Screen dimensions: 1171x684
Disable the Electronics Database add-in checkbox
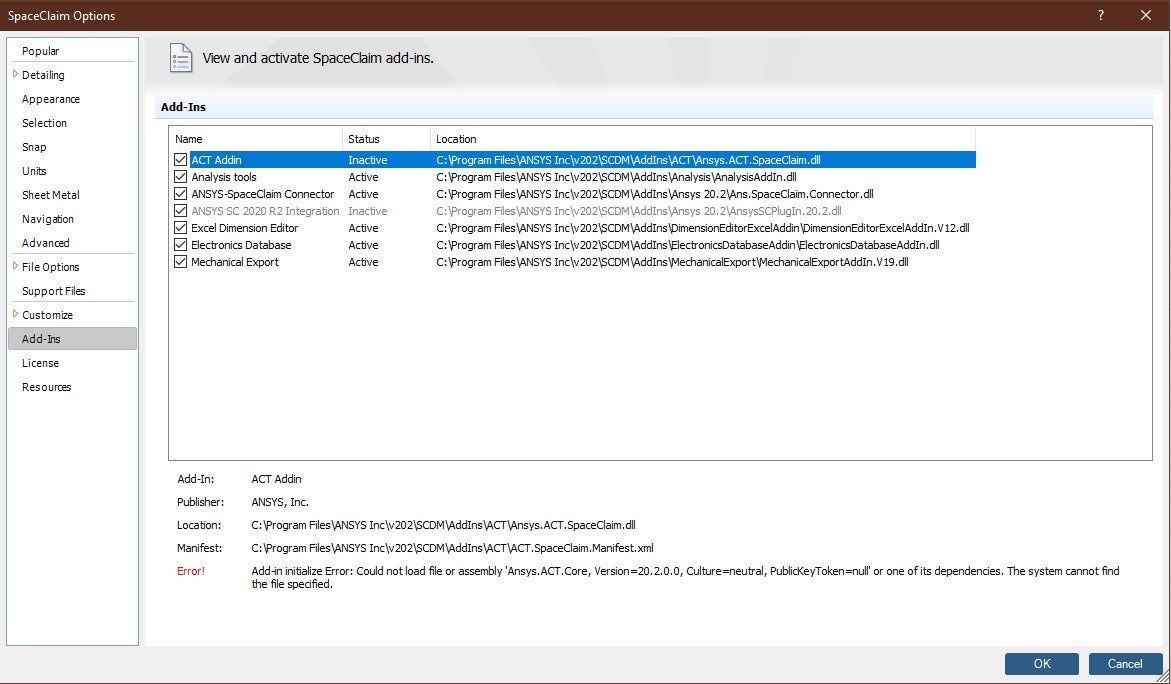[x=180, y=245]
